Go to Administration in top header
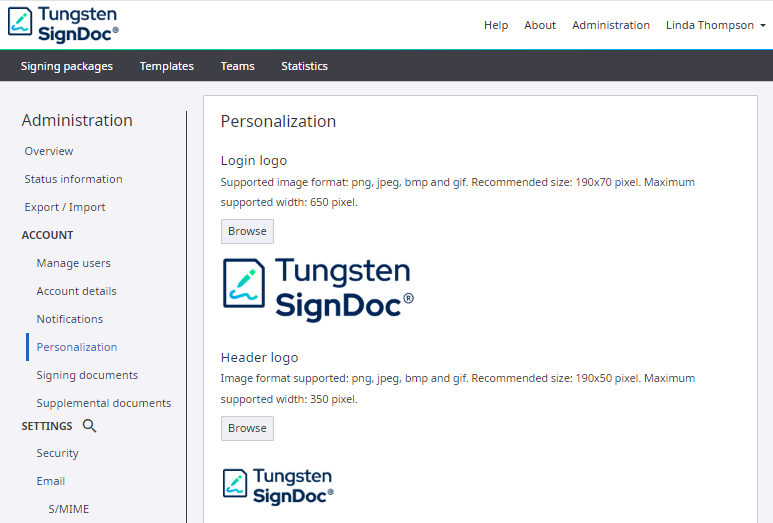The width and height of the screenshot is (773, 523). 611,25
